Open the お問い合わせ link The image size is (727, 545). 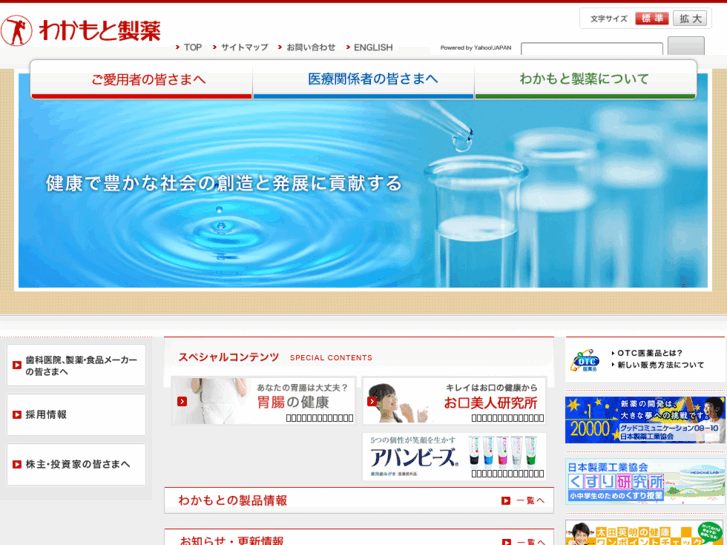[311, 47]
